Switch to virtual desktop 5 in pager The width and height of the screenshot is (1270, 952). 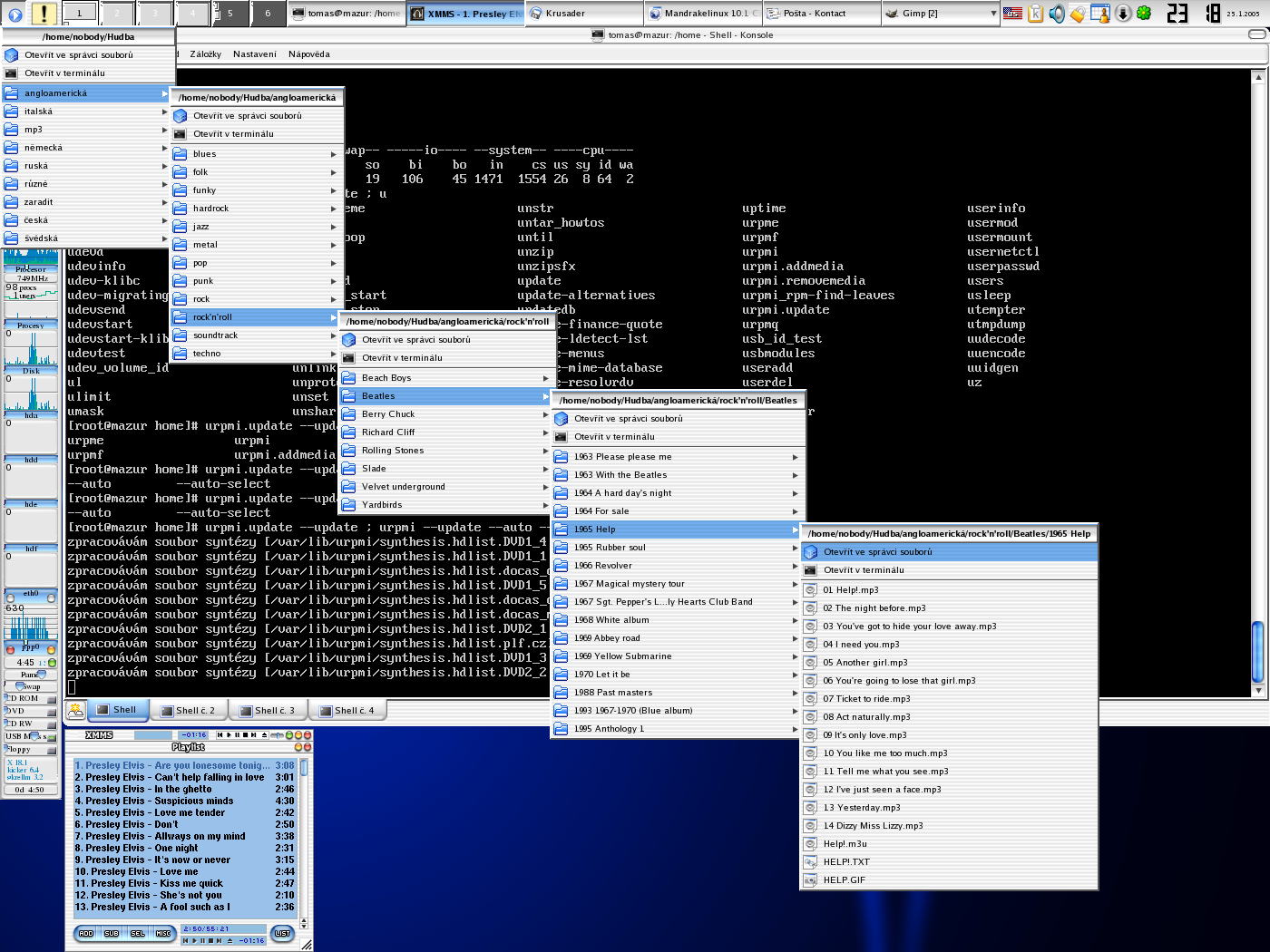[230, 14]
